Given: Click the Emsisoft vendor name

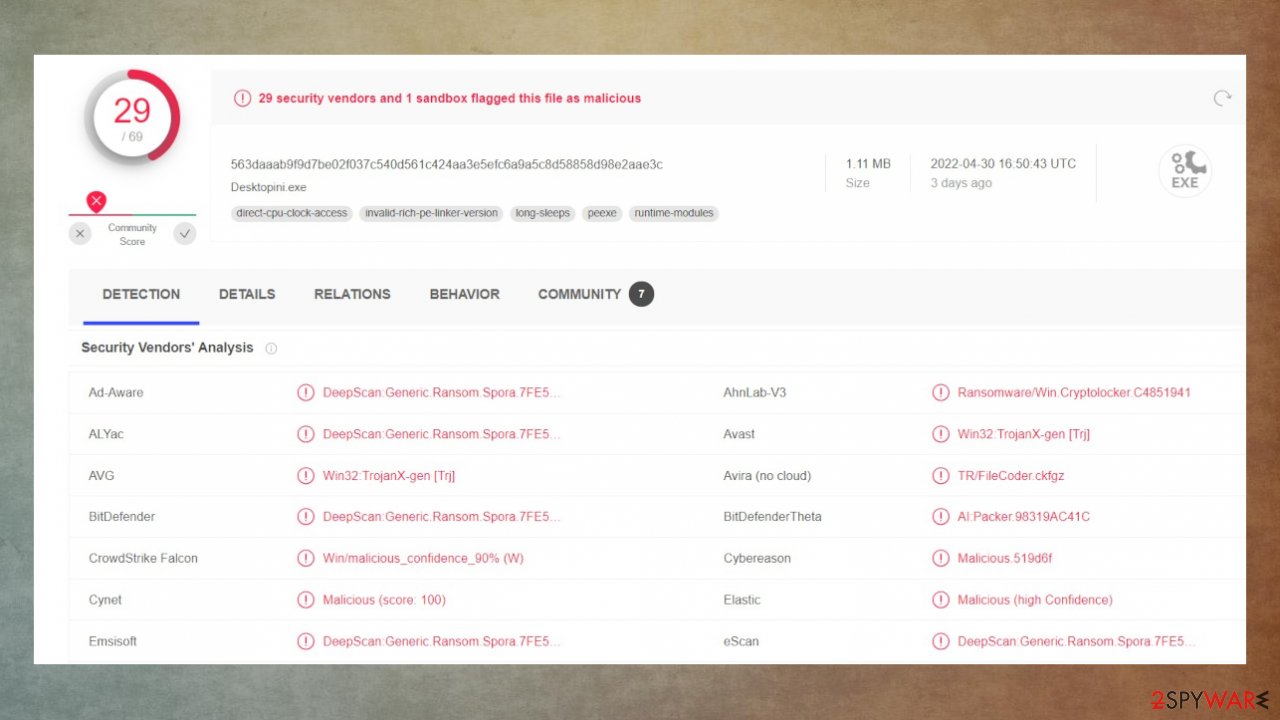Looking at the screenshot, I should point(115,641).
